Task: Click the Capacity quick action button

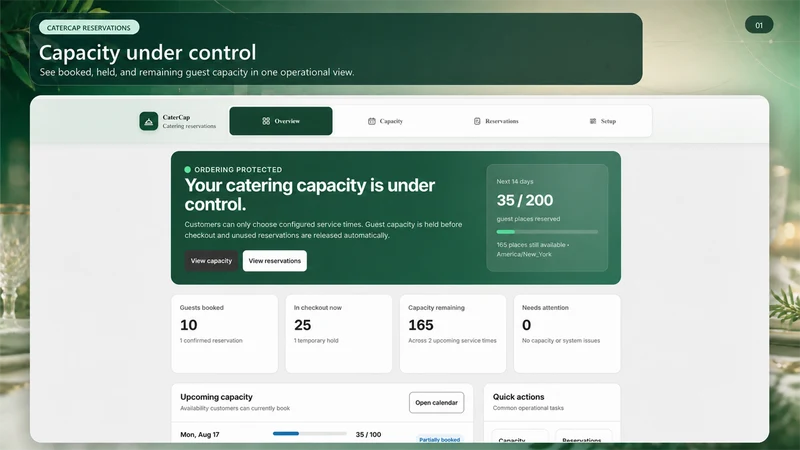Action: (x=520, y=436)
